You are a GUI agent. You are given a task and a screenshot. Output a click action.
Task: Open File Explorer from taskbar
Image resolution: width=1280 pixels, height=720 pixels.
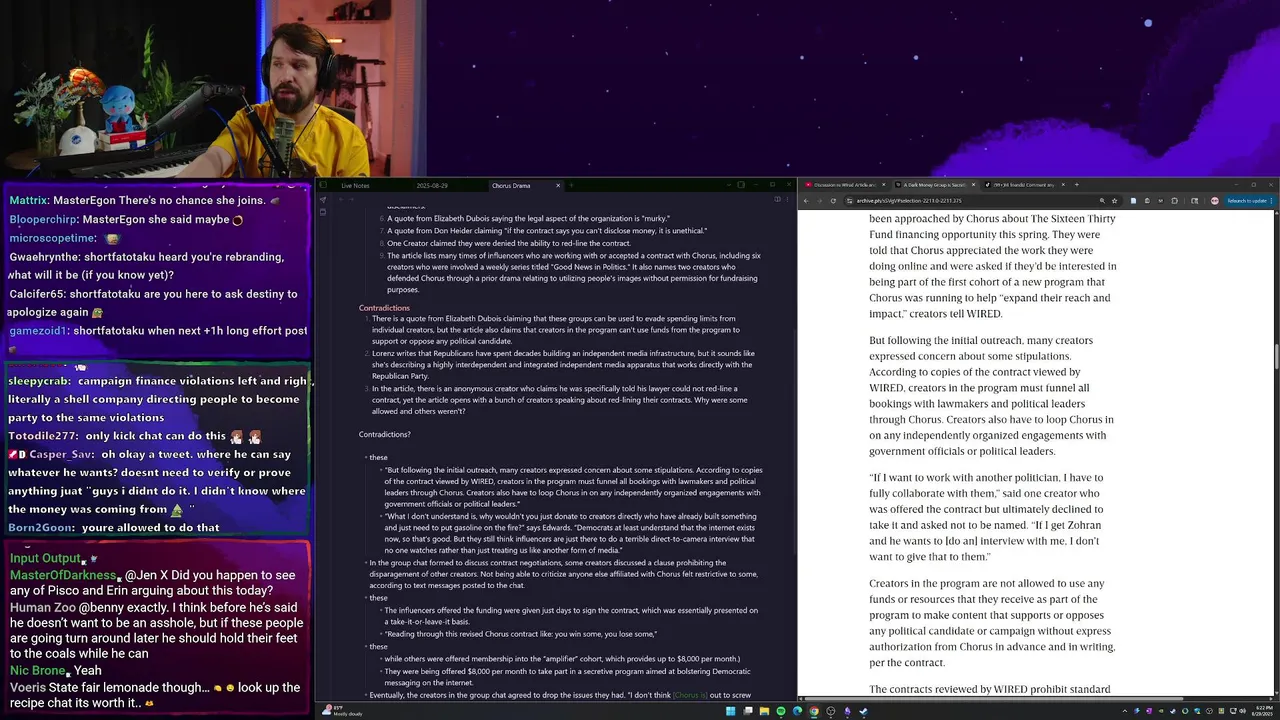click(x=764, y=711)
